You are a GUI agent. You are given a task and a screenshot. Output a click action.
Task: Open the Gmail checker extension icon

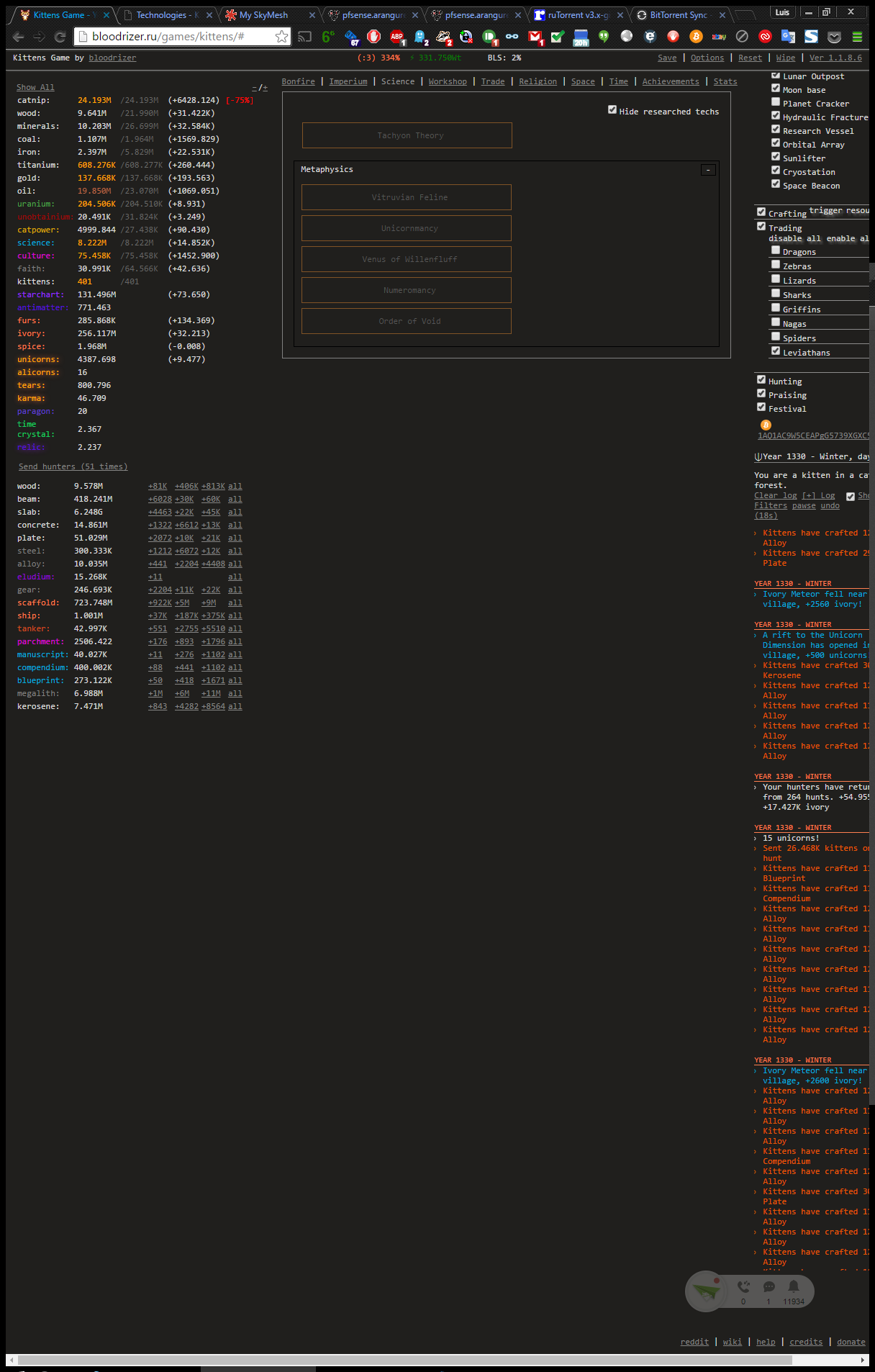pos(535,37)
